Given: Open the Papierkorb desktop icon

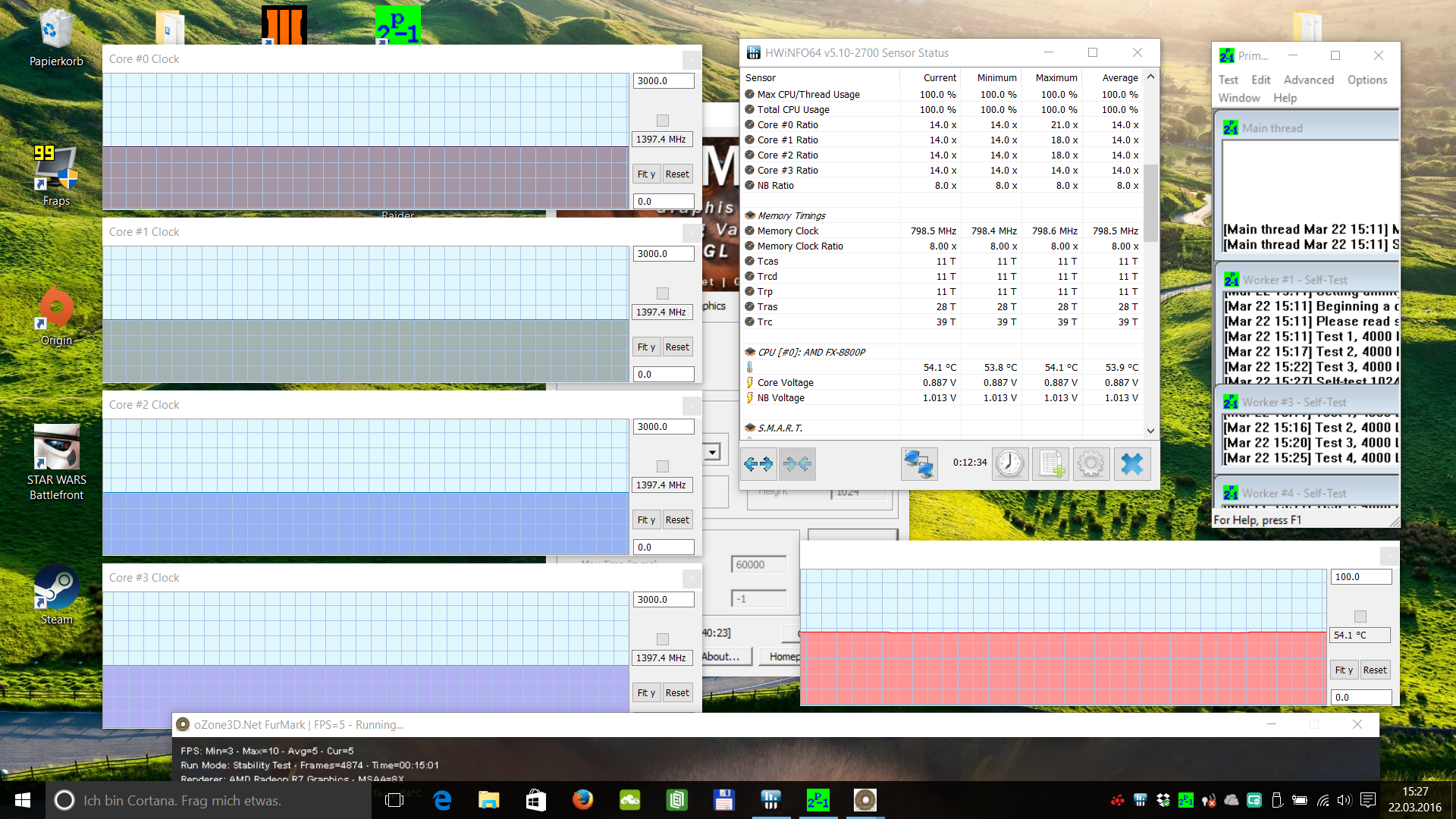Looking at the screenshot, I should click(x=56, y=38).
